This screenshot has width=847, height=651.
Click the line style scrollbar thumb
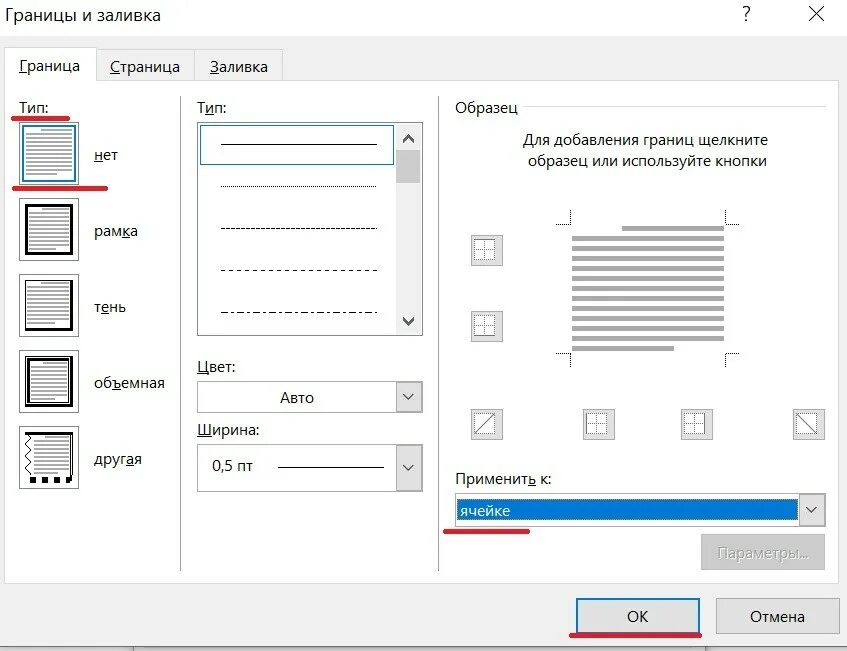pos(408,167)
